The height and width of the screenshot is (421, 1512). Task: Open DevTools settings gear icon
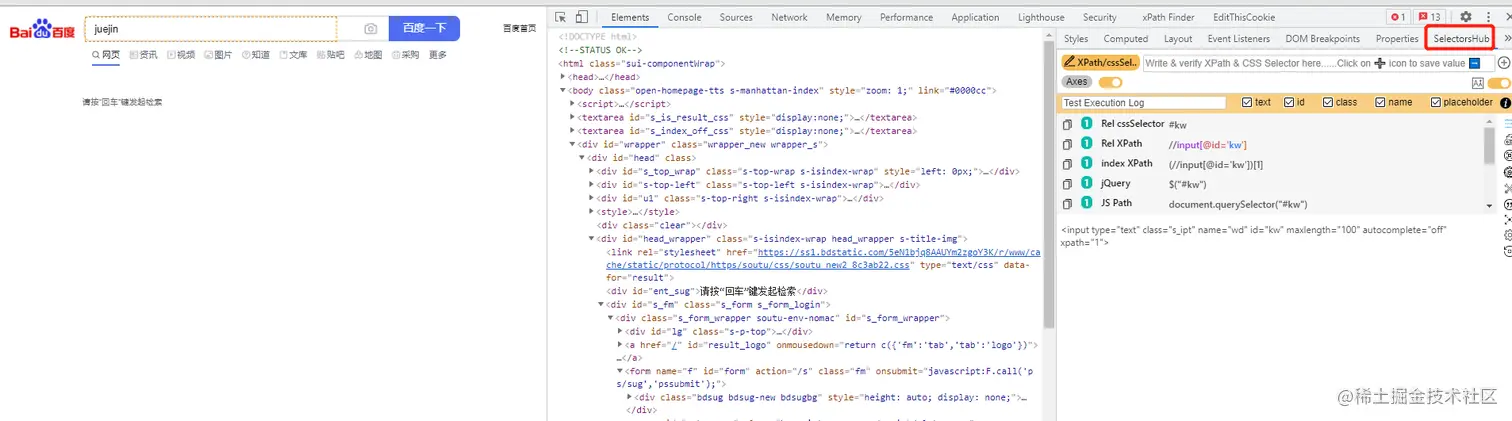(x=1465, y=17)
